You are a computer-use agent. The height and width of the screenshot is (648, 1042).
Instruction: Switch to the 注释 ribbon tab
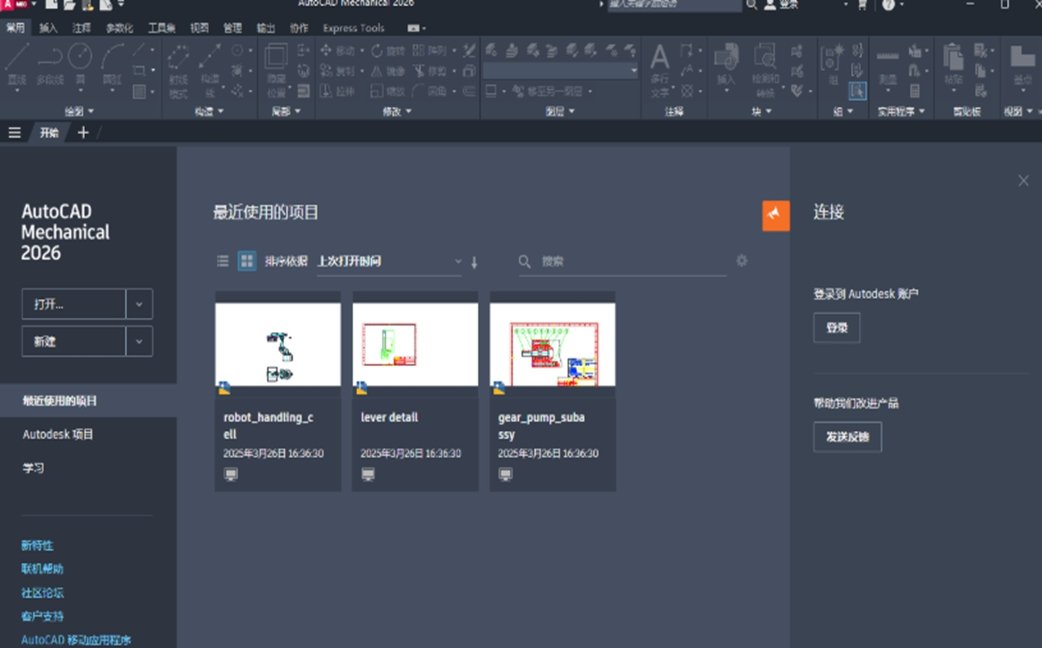pos(81,28)
